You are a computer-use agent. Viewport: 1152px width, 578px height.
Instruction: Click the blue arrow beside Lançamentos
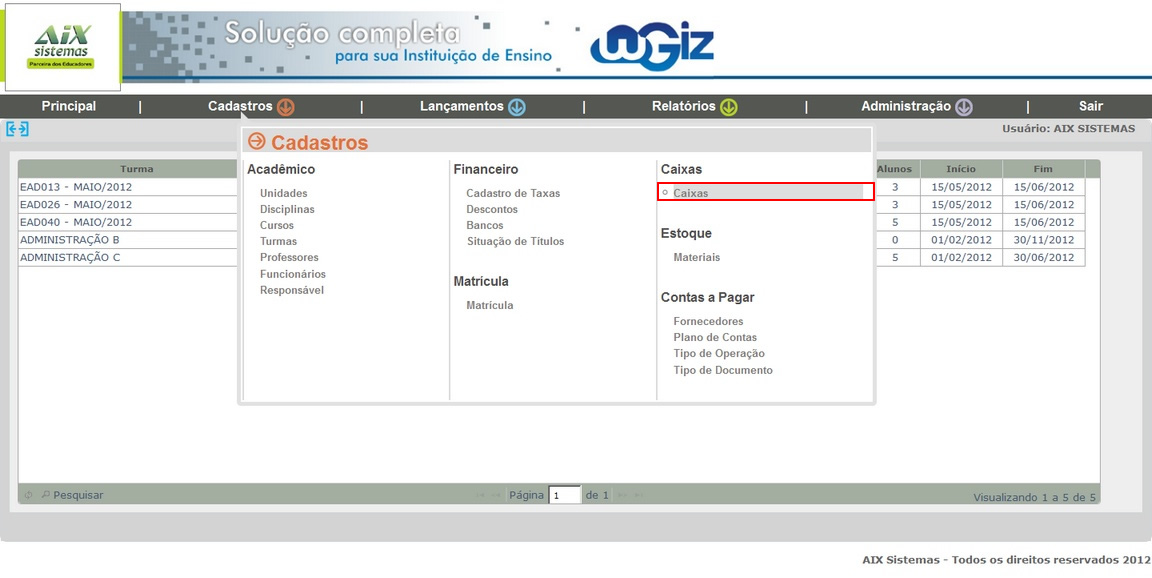tap(517, 107)
